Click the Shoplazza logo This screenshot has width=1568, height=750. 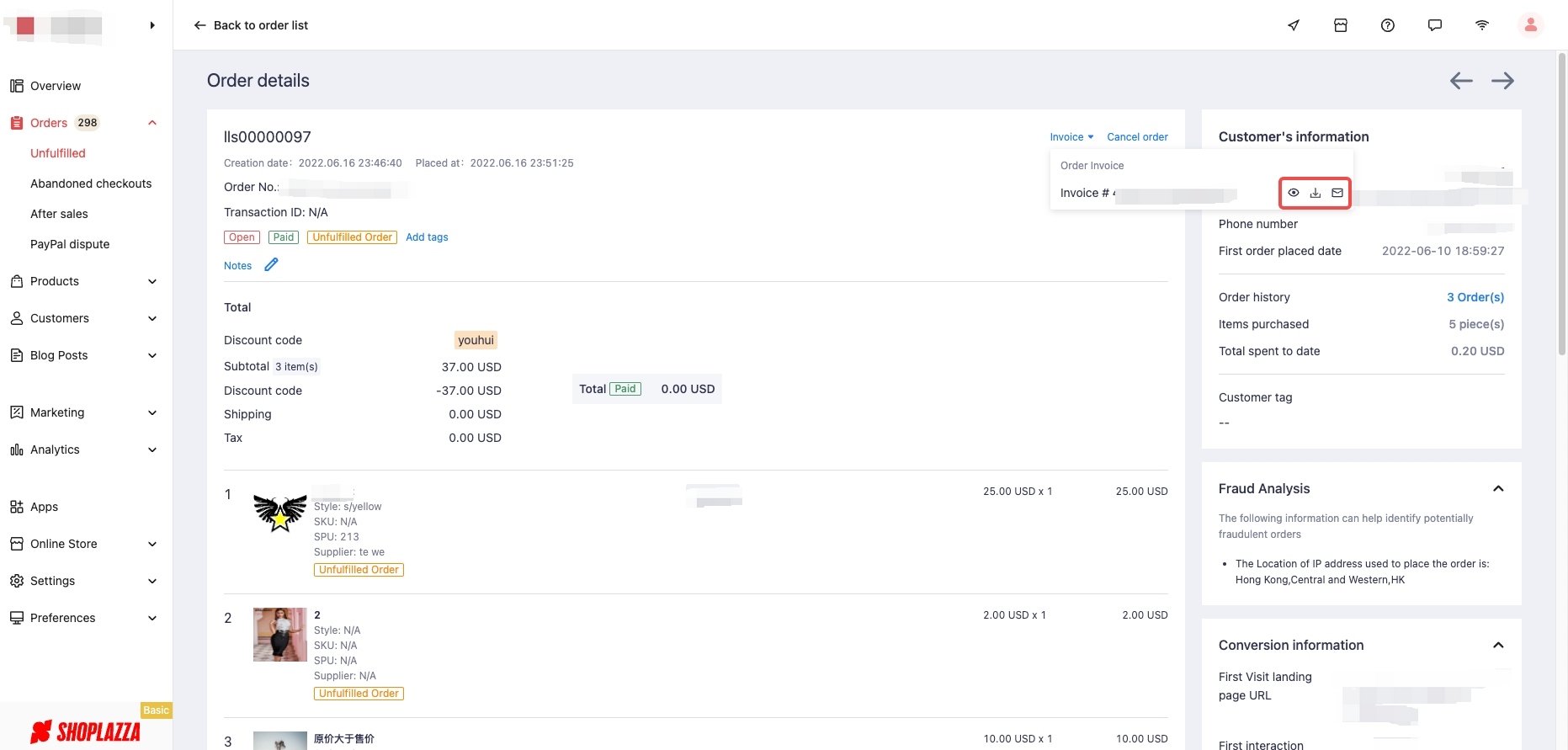click(x=86, y=731)
